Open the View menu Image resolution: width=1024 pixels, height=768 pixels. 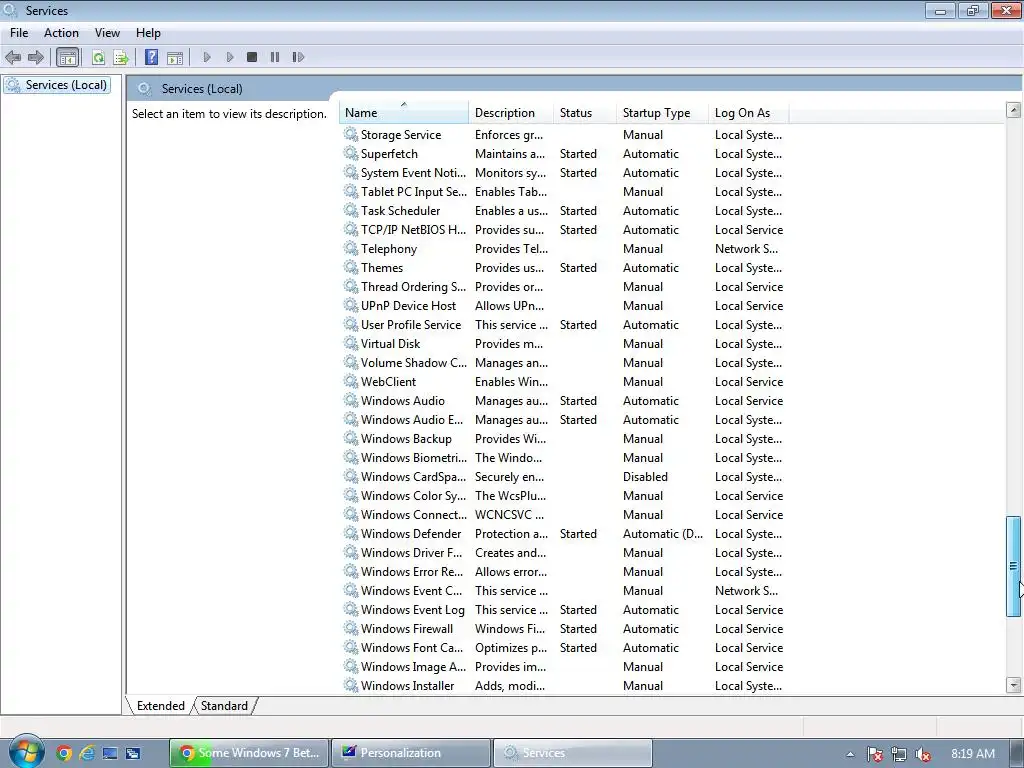coord(107,33)
